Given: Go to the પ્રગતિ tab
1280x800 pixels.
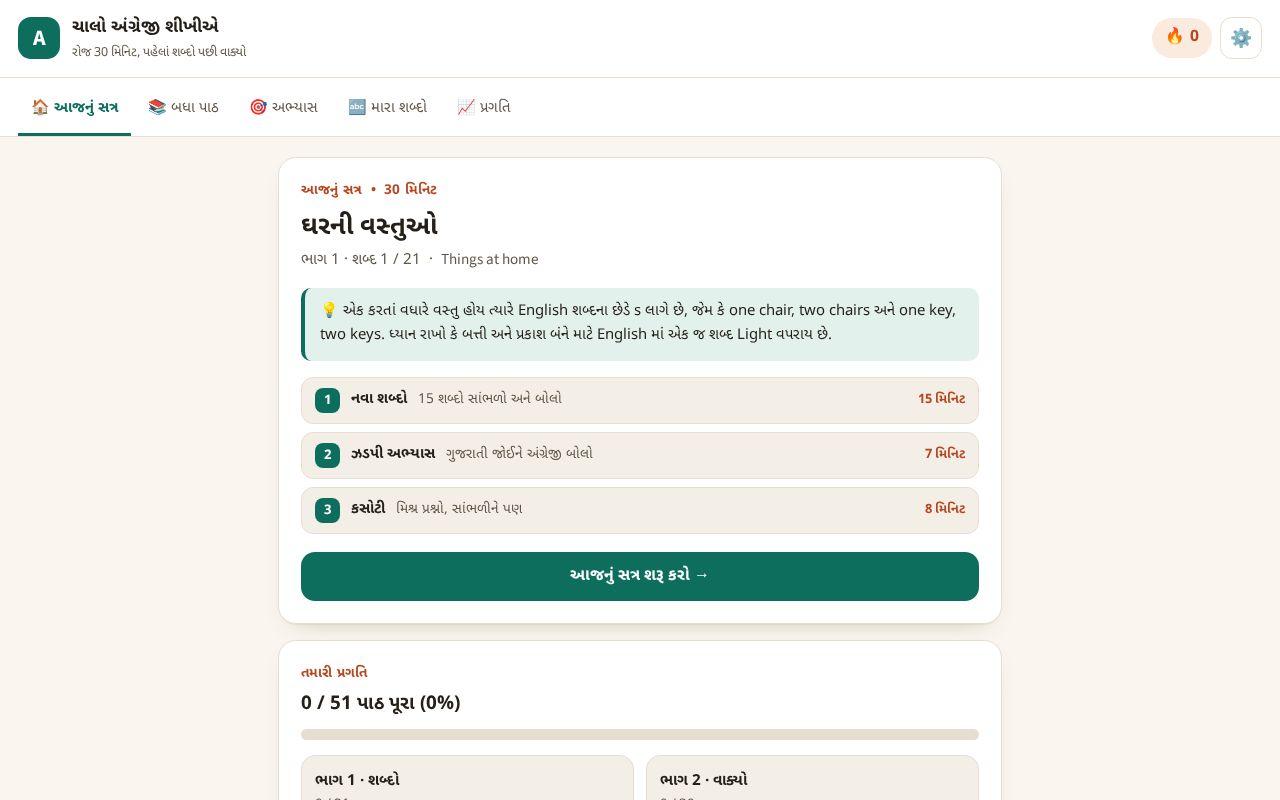Looking at the screenshot, I should [x=484, y=107].
